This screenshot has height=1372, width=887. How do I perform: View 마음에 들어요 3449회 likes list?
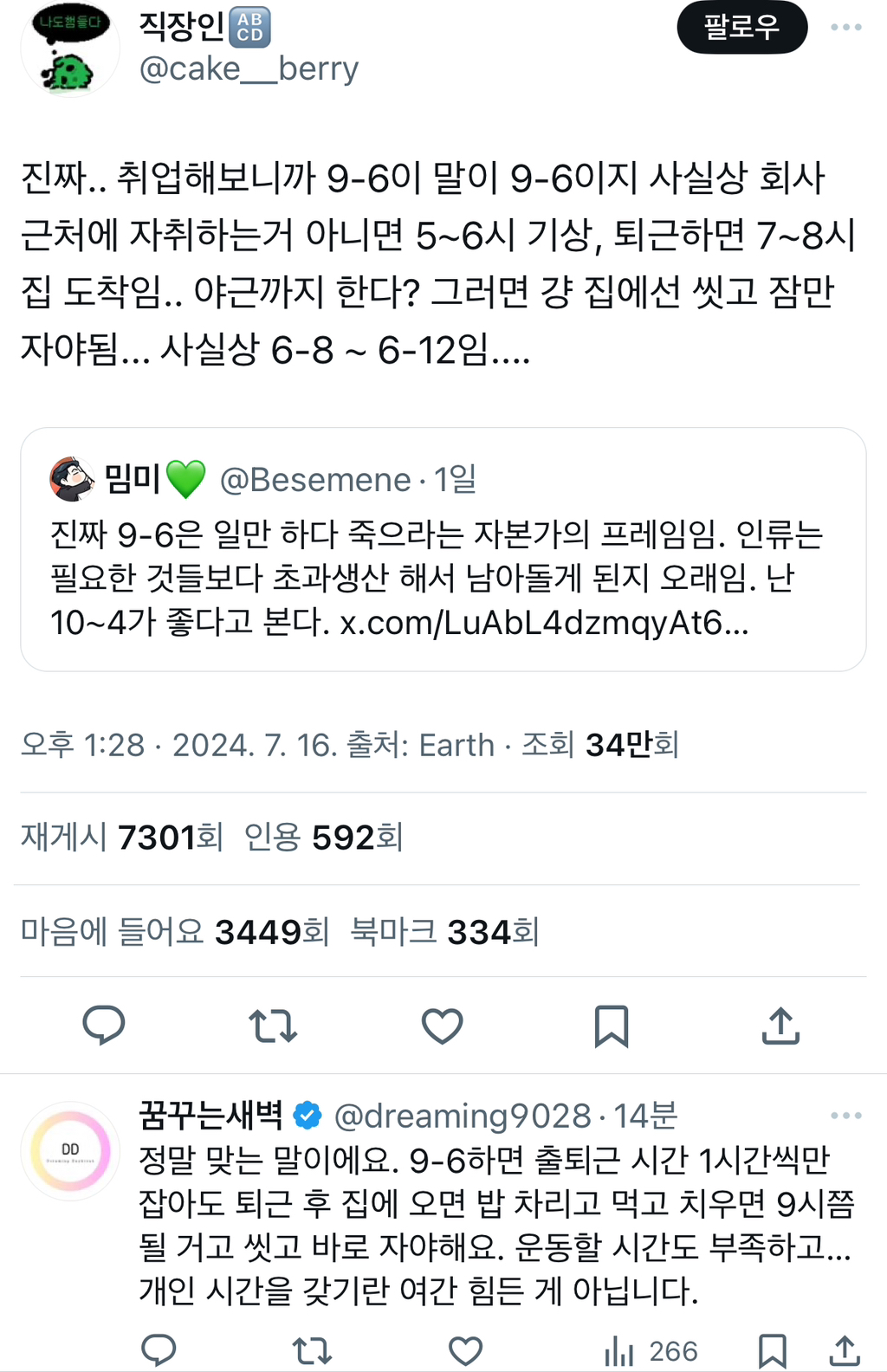pos(174,932)
